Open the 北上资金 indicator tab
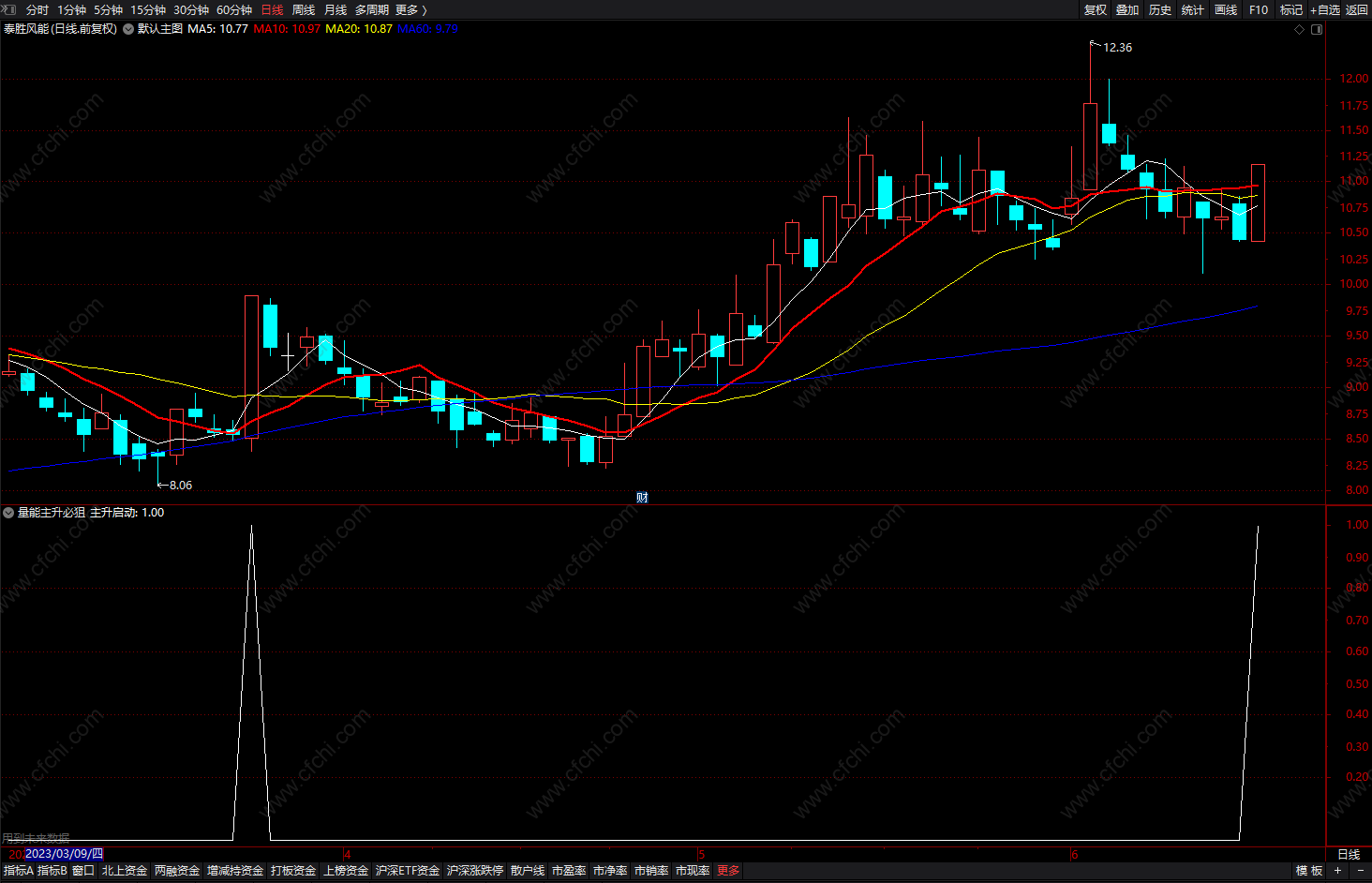The width and height of the screenshot is (1372, 883). tap(125, 871)
